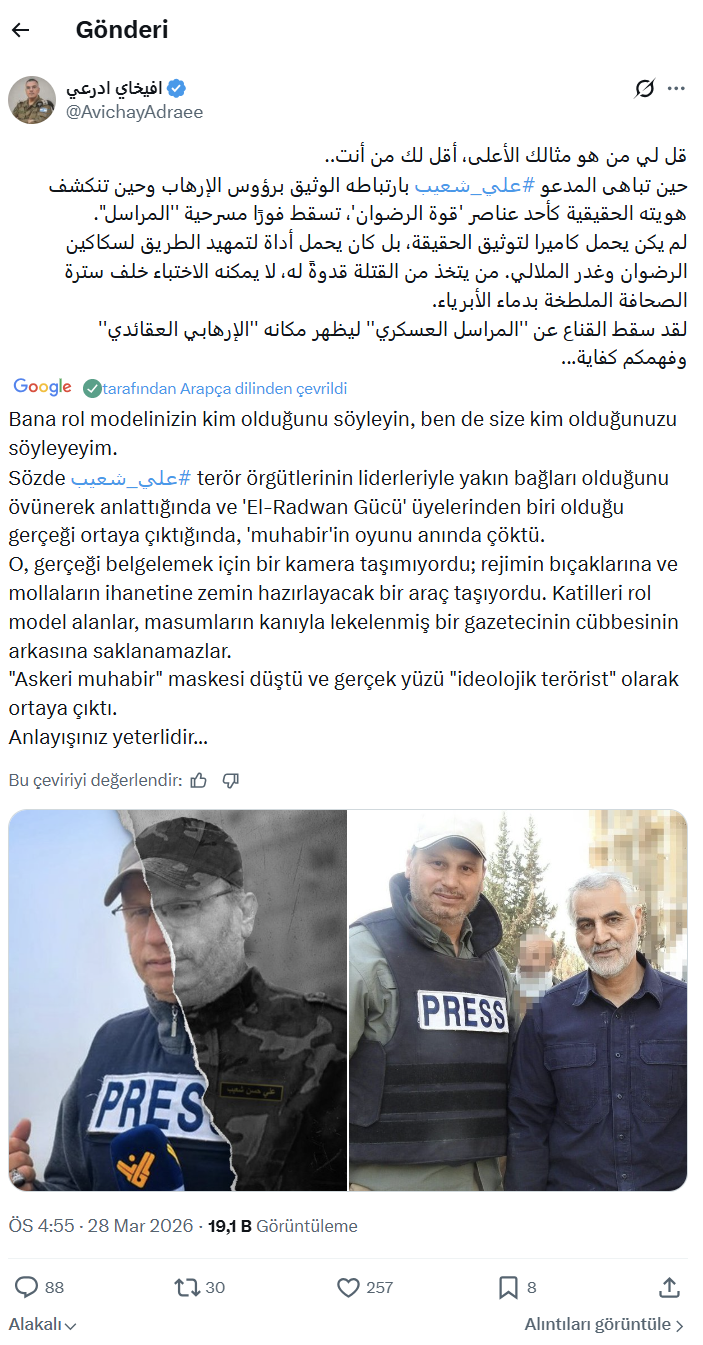Viewport: 703px width, 1345px height.
Task: Open the right photo of two men
Action: click(518, 1000)
